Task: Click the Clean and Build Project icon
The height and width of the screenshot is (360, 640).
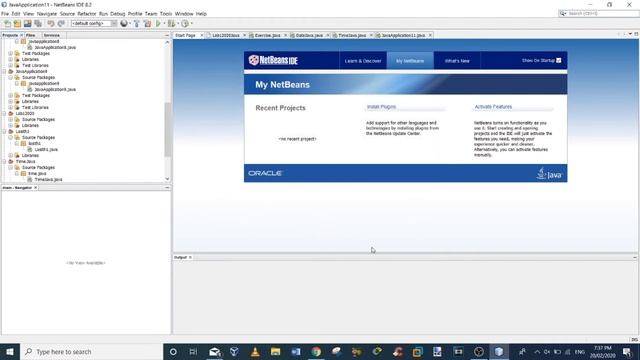Action: pos(147,24)
